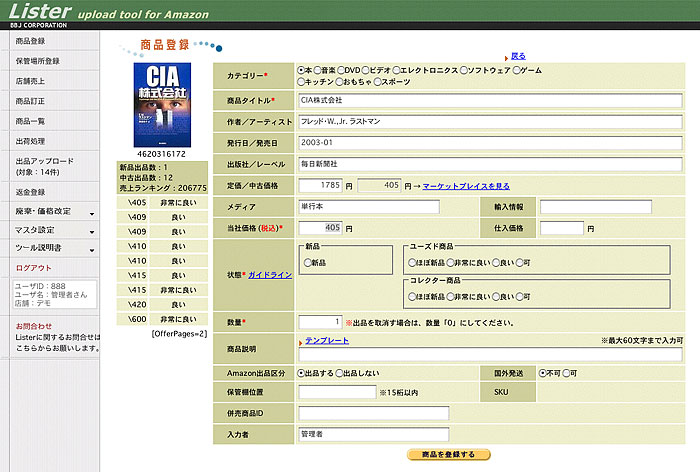Click the \420 良い offer row
The image size is (700, 472).
click(162, 305)
